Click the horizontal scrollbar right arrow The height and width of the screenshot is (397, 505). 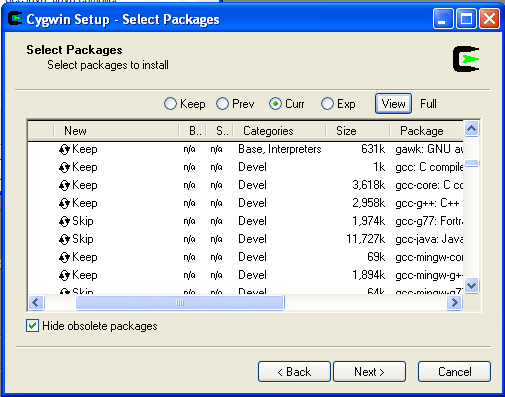pos(454,303)
